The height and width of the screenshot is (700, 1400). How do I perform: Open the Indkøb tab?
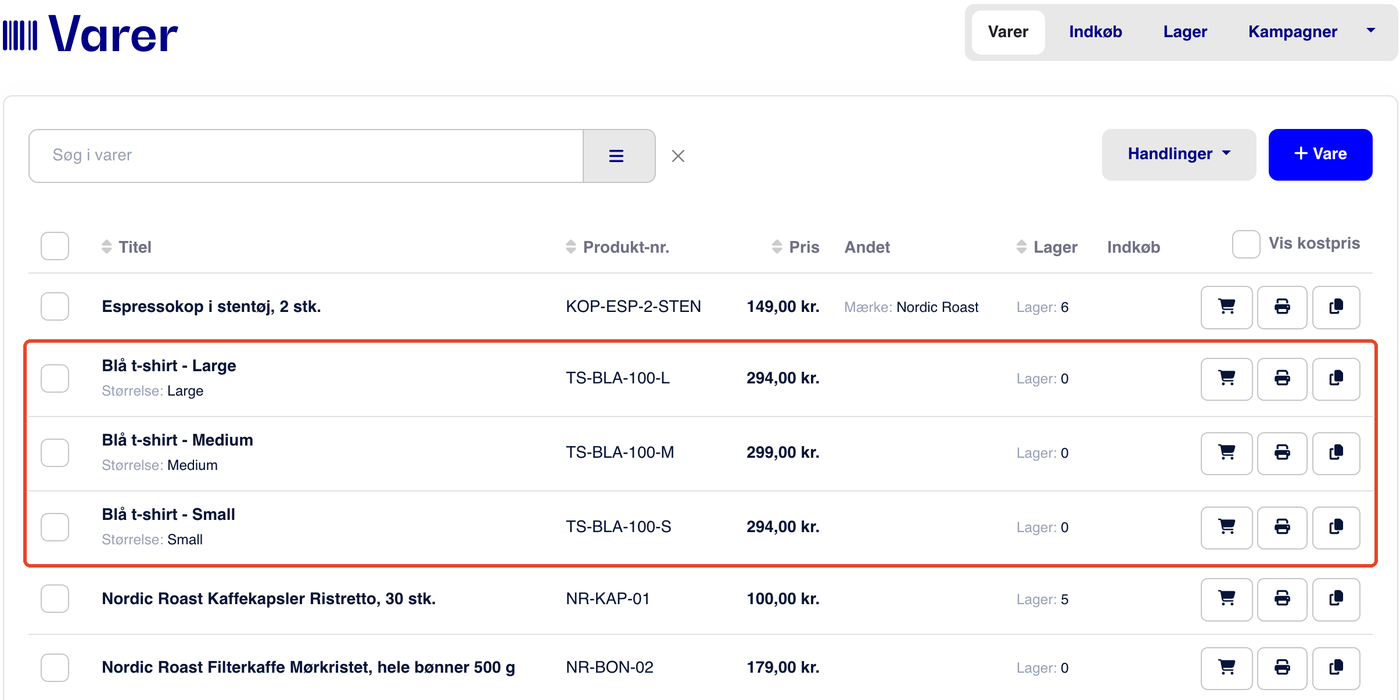coord(1096,32)
